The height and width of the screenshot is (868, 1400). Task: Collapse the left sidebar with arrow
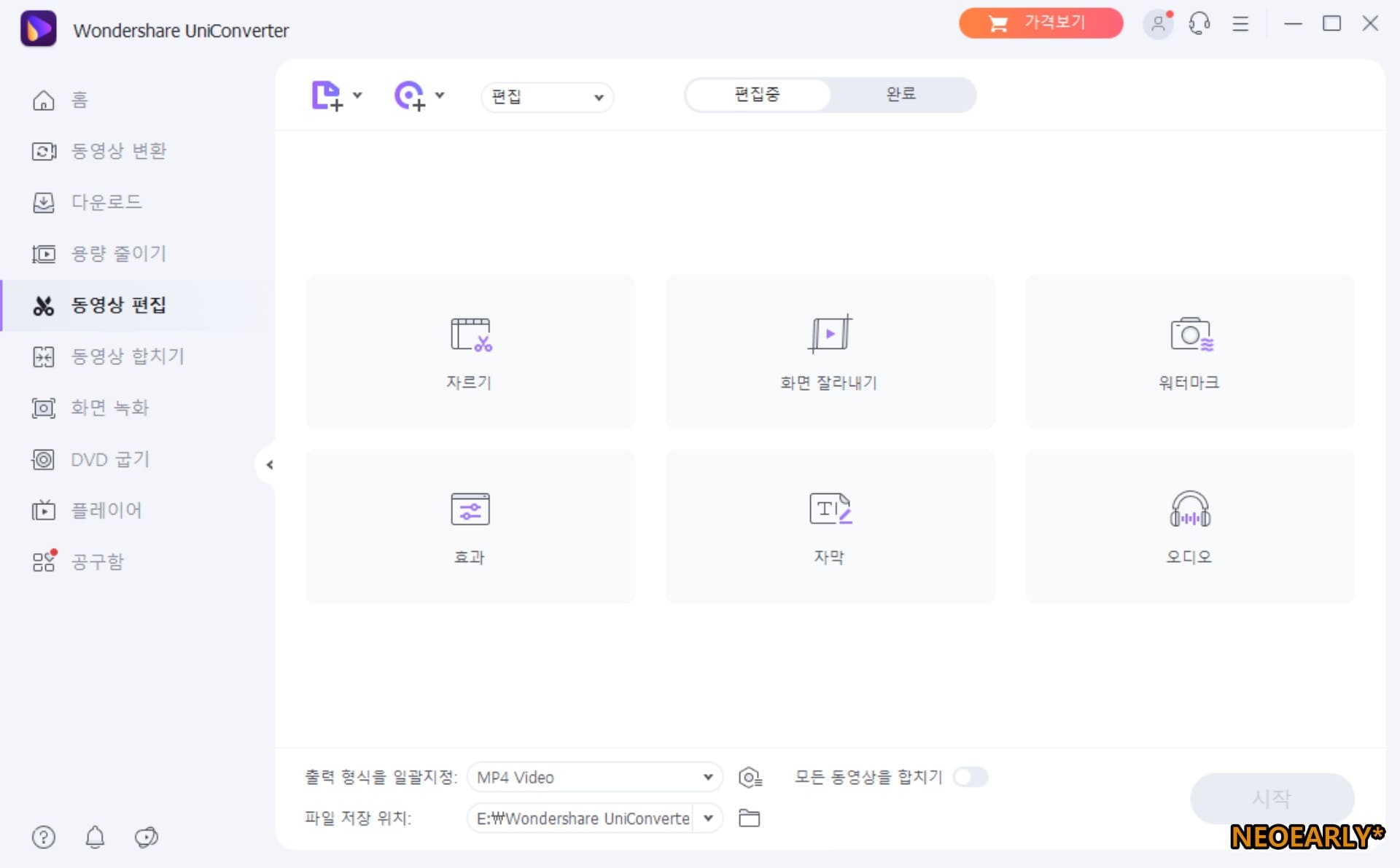pos(269,464)
